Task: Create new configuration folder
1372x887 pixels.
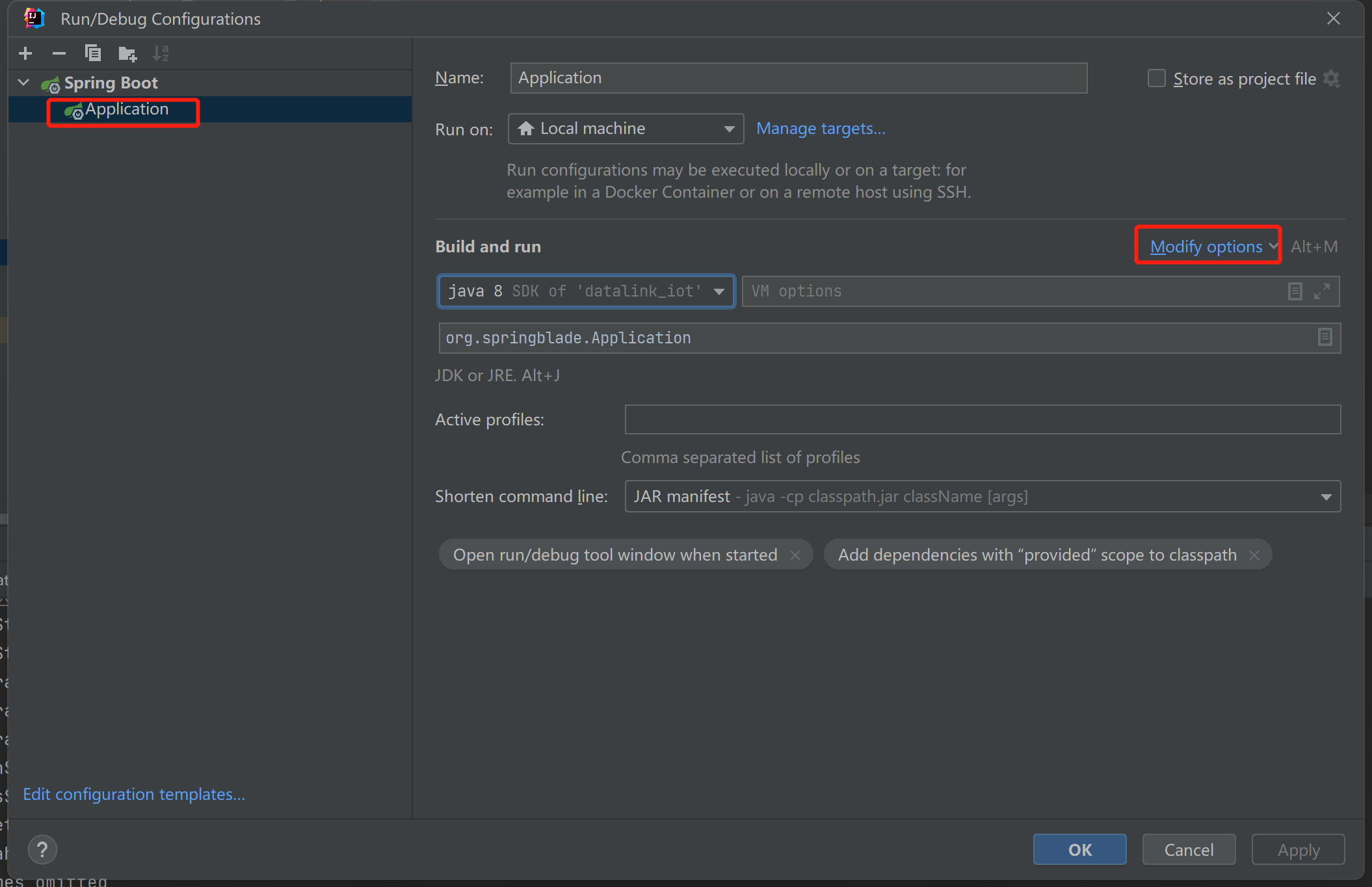Action: pos(127,53)
